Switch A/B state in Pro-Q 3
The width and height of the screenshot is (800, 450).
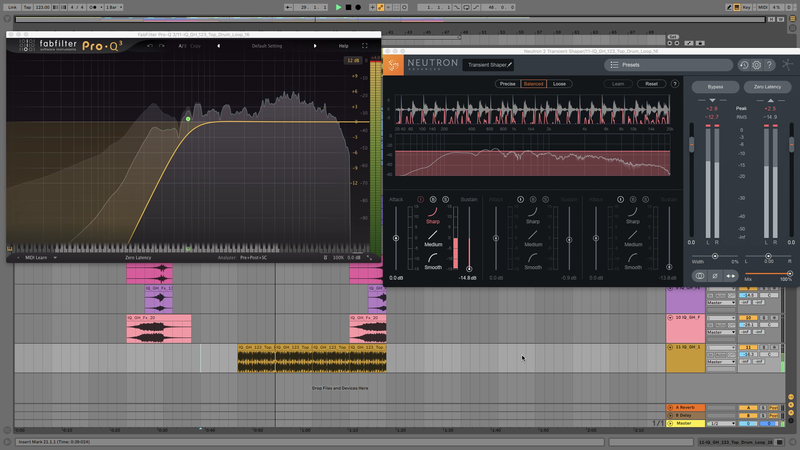[x=182, y=46]
